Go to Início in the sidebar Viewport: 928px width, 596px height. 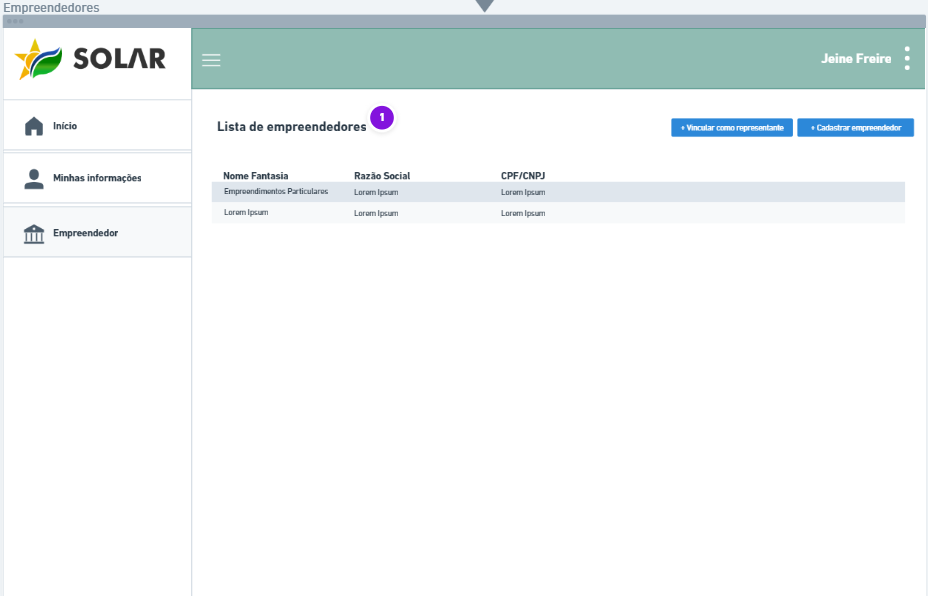pyautogui.click(x=97, y=125)
